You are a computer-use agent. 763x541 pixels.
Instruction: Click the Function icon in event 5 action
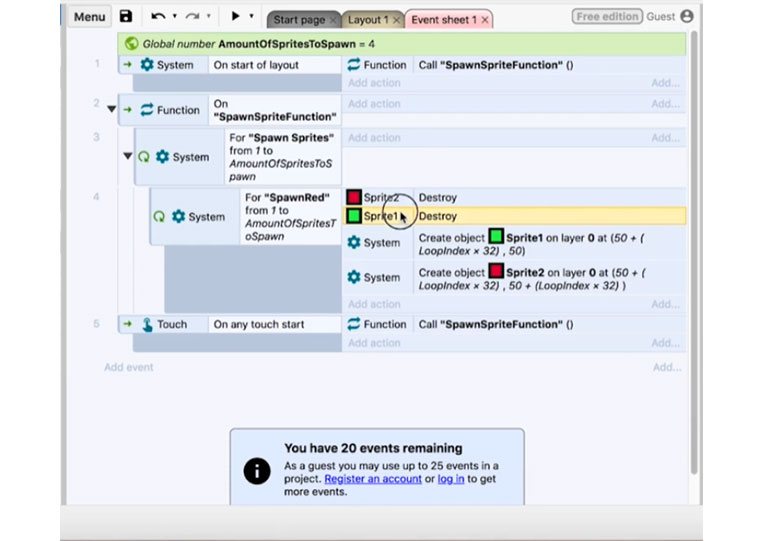tap(354, 324)
